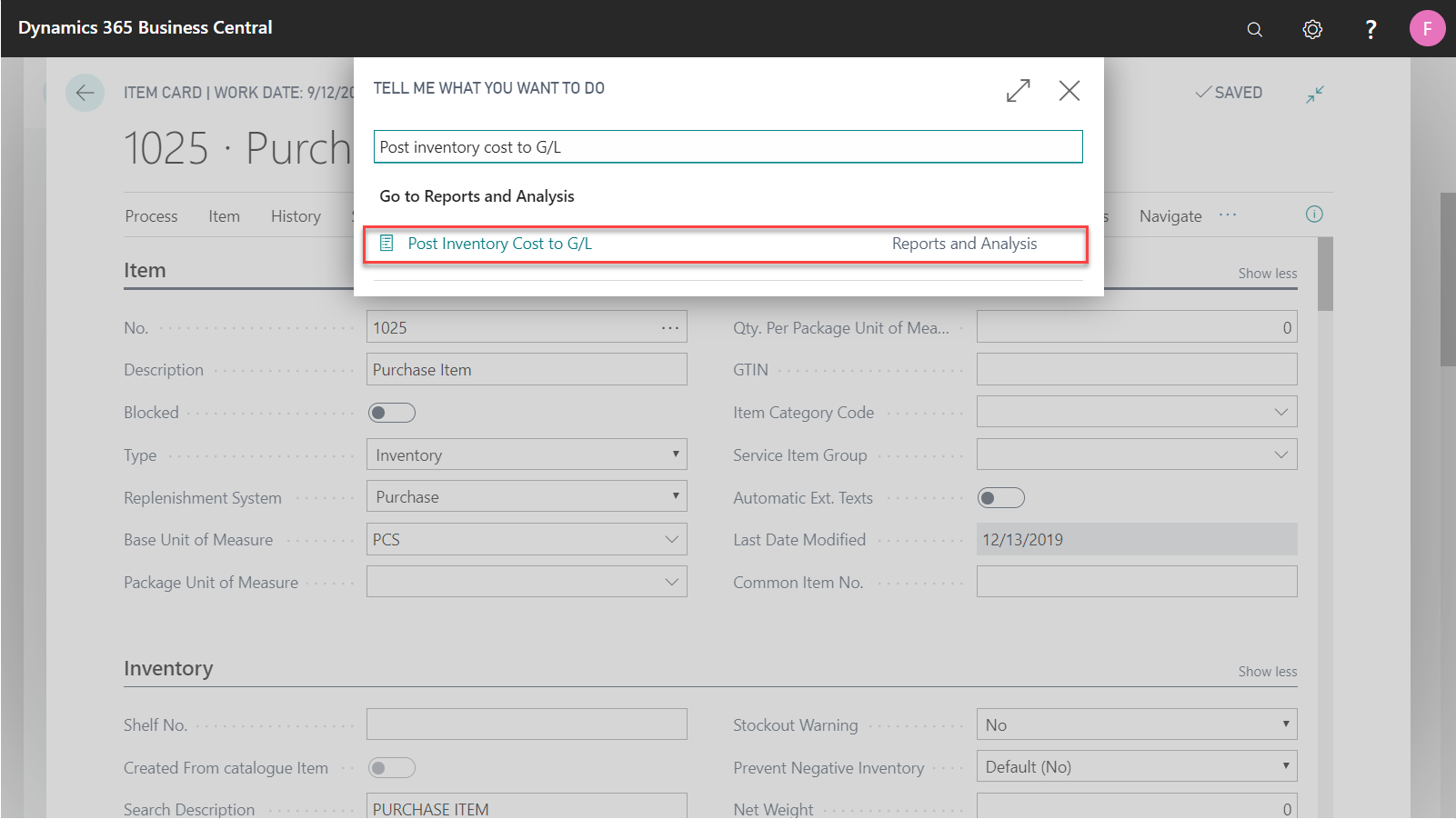The height and width of the screenshot is (819, 1456).
Task: Click Show less in the Item section
Action: coord(1267,274)
